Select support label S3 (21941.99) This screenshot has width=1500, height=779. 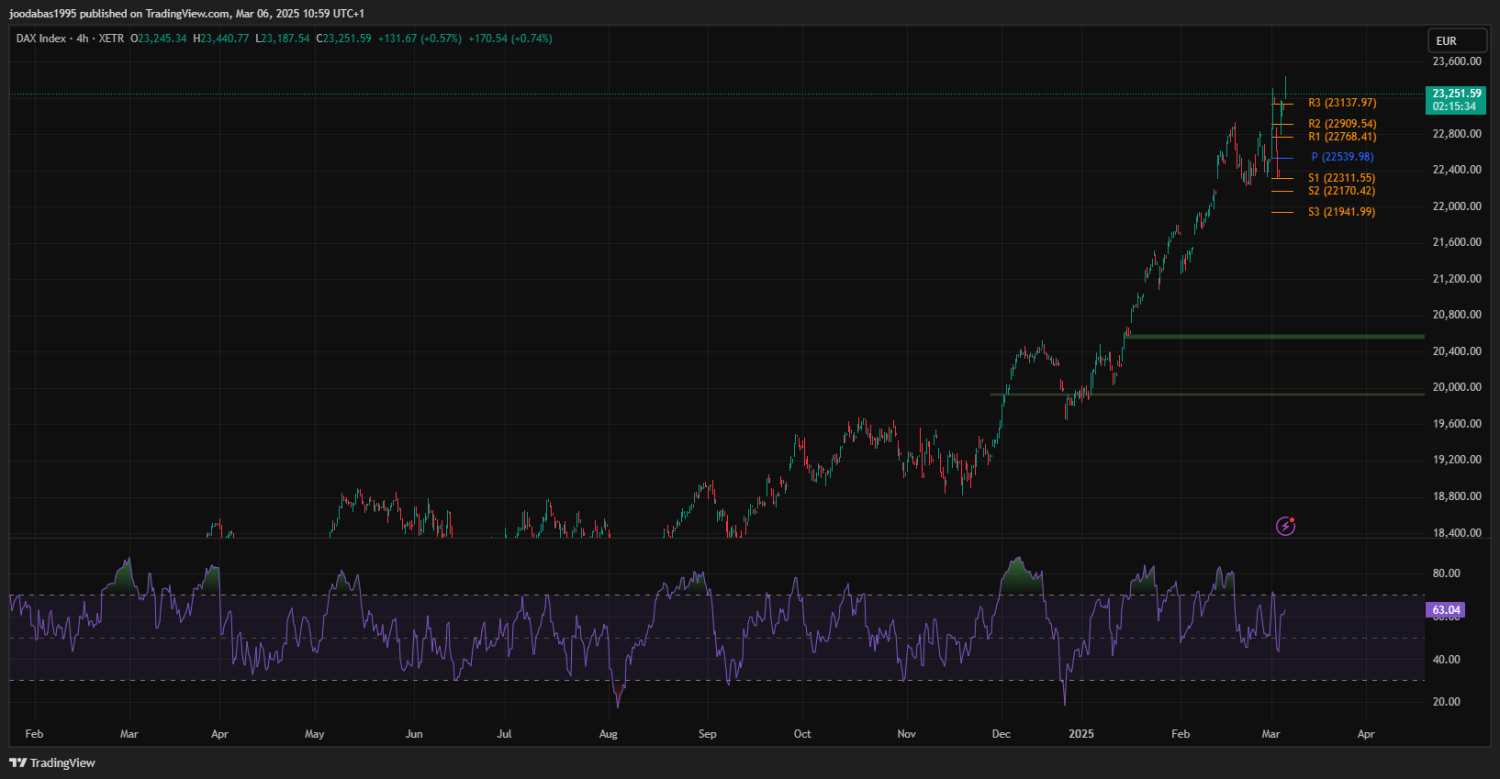1342,212
